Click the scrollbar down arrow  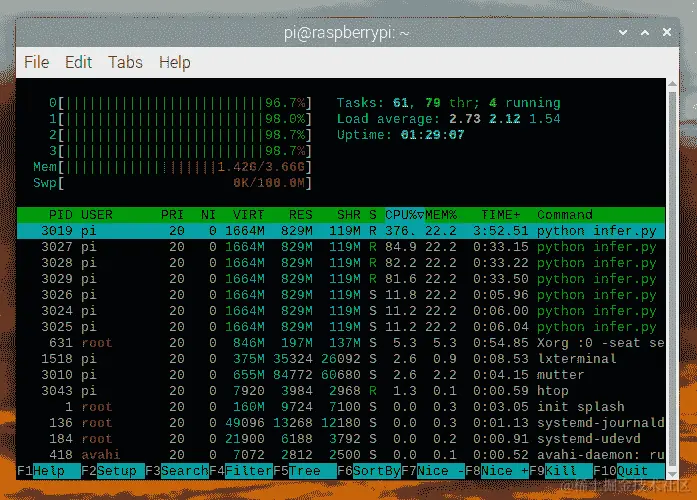coord(672,474)
